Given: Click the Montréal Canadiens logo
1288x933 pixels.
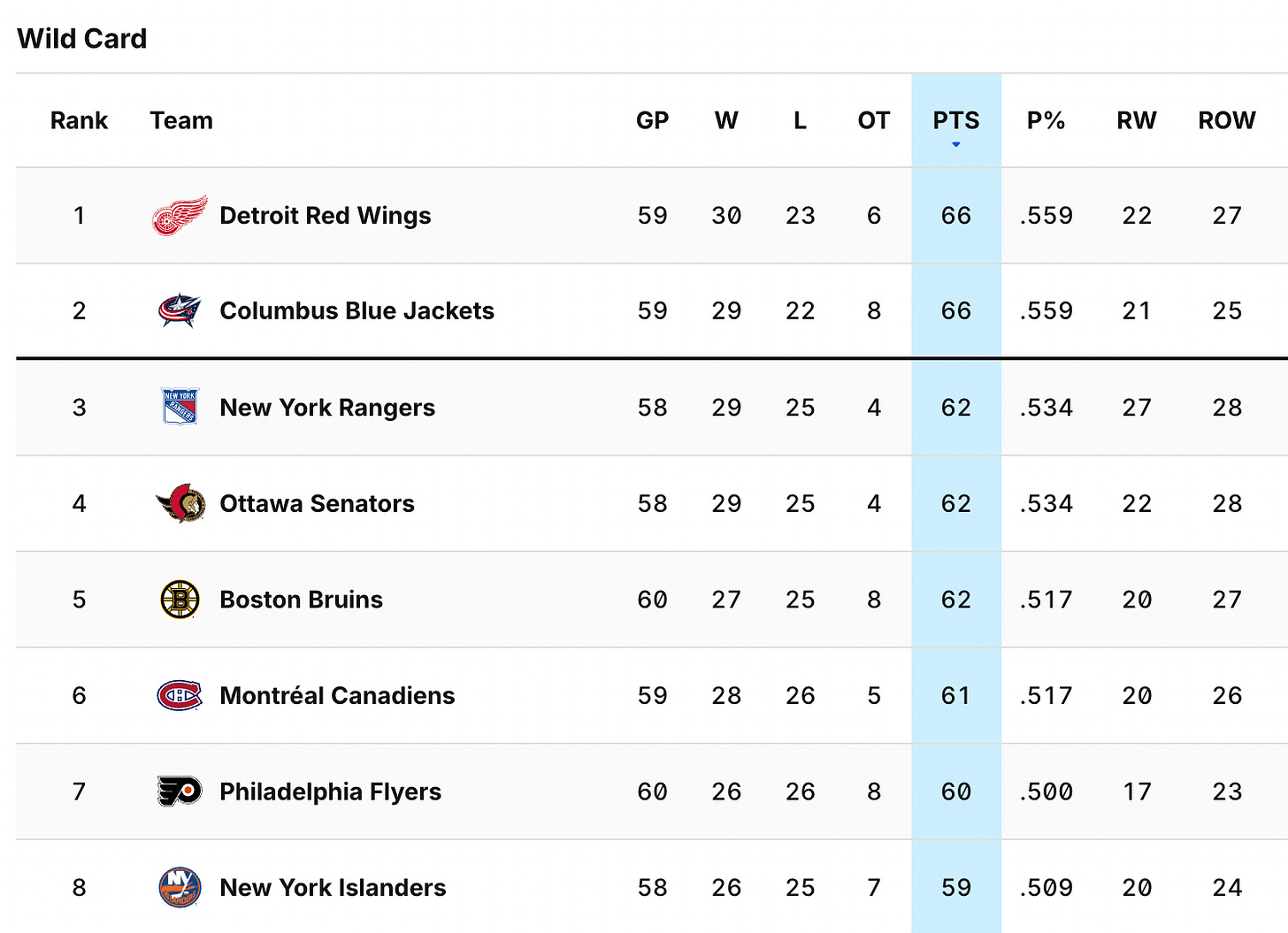Looking at the screenshot, I should pos(180,696).
